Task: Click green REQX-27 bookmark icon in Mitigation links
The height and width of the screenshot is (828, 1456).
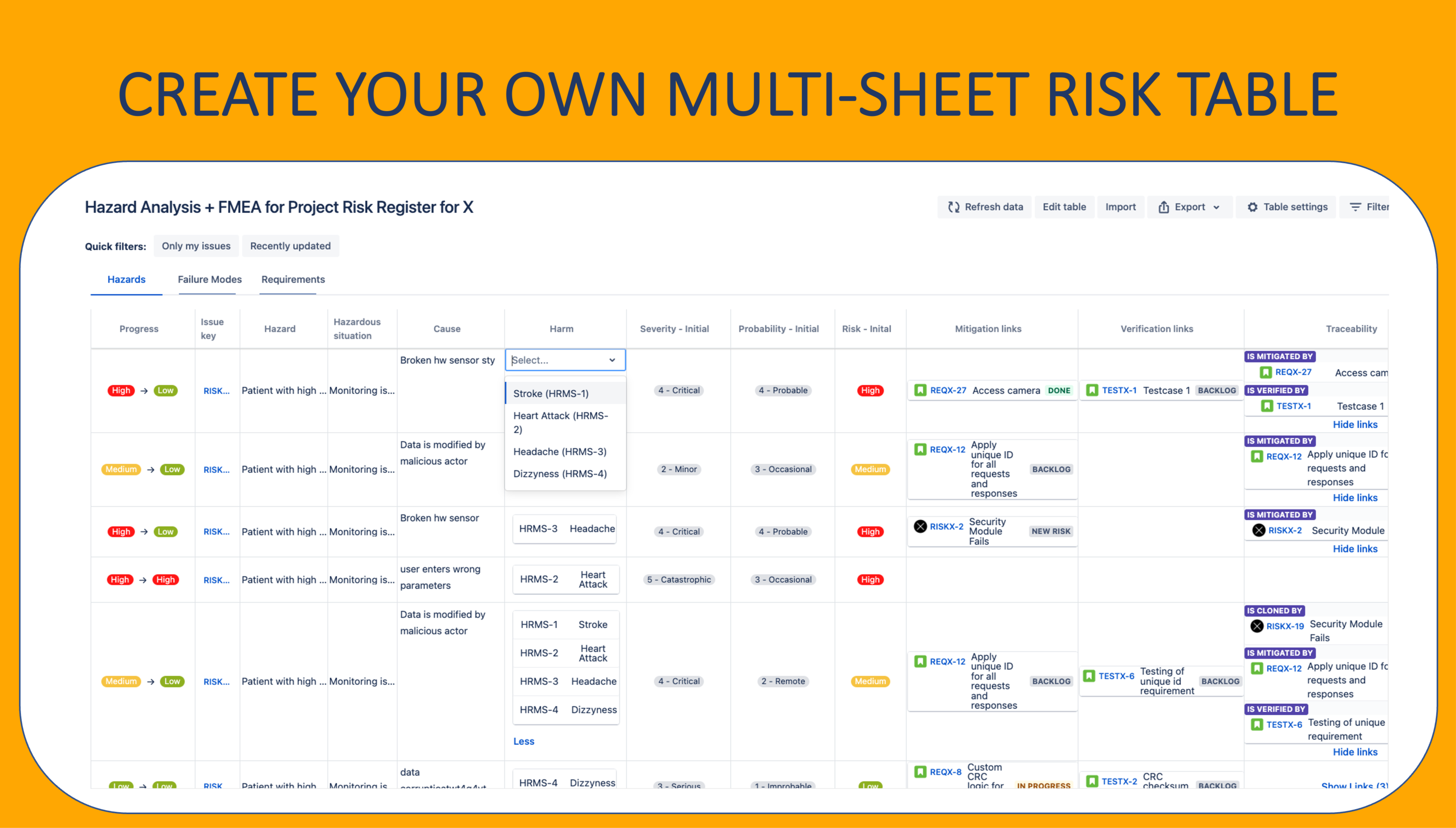Action: pyautogui.click(x=920, y=390)
